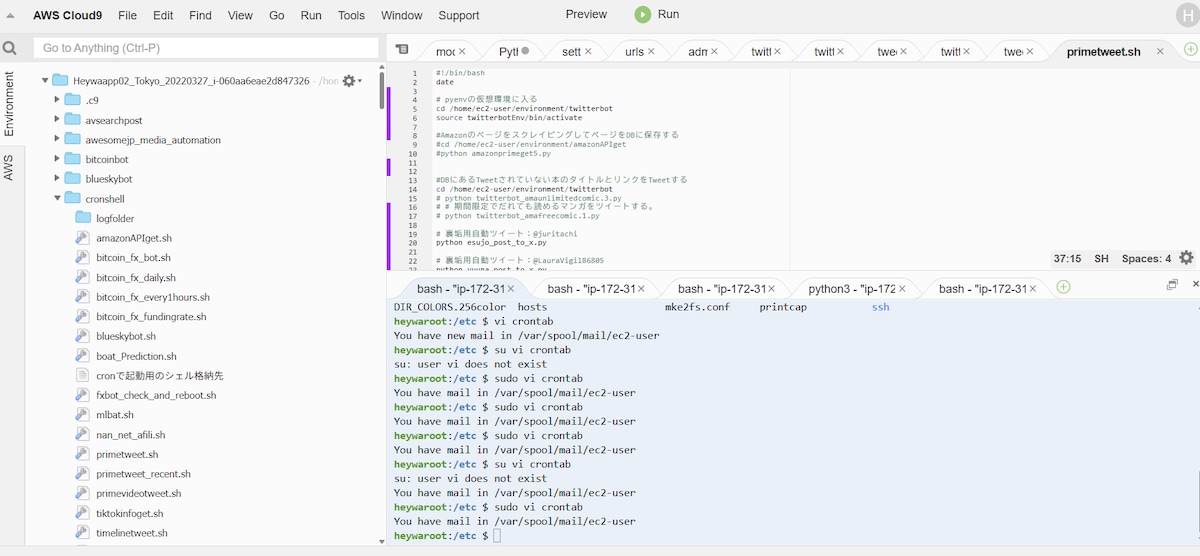Expand the blueskybot folder arrow
Screen dimensions: 1200x556
pos(57,179)
